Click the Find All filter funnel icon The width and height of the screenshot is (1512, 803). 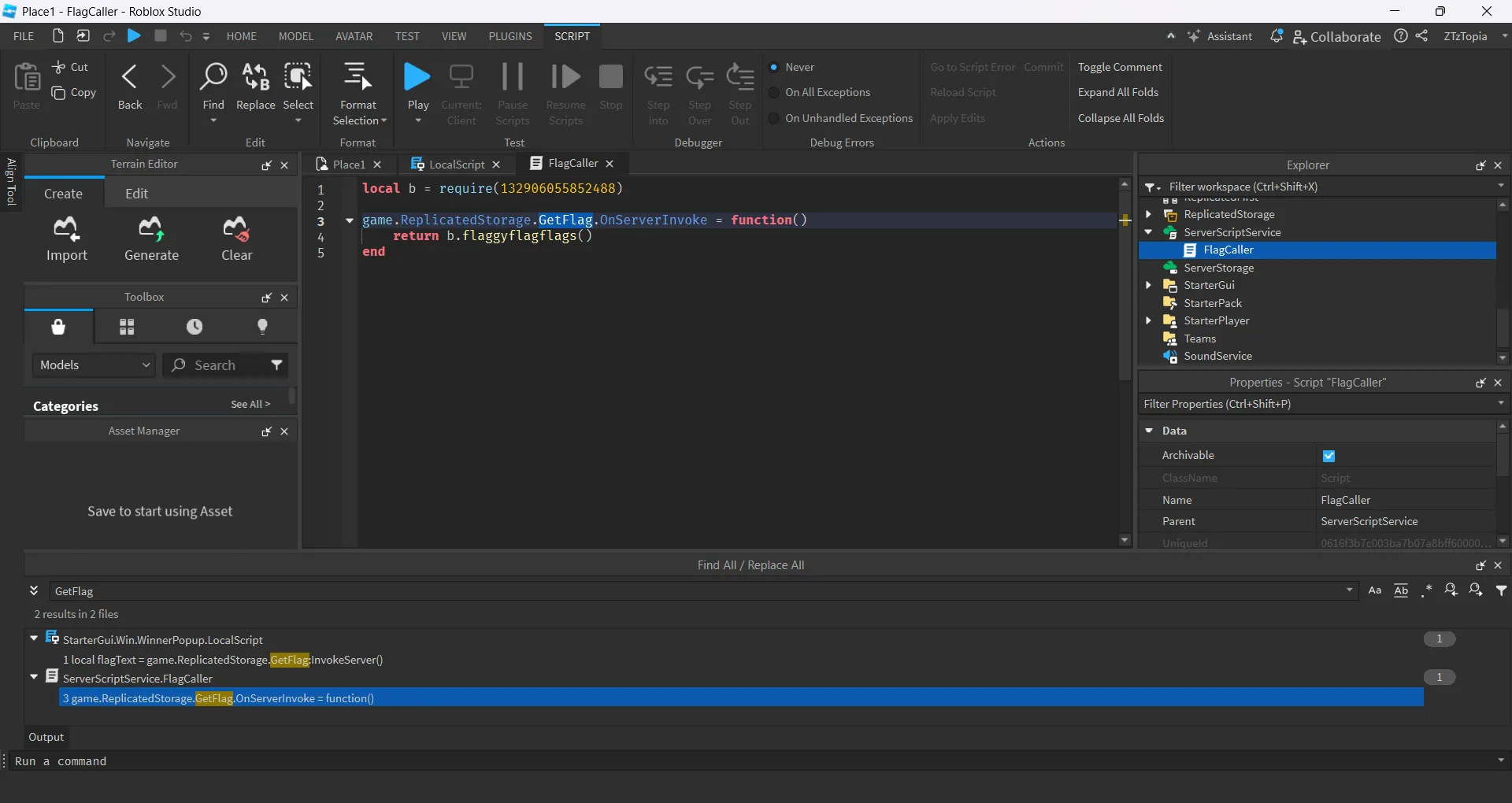pyautogui.click(x=1502, y=590)
